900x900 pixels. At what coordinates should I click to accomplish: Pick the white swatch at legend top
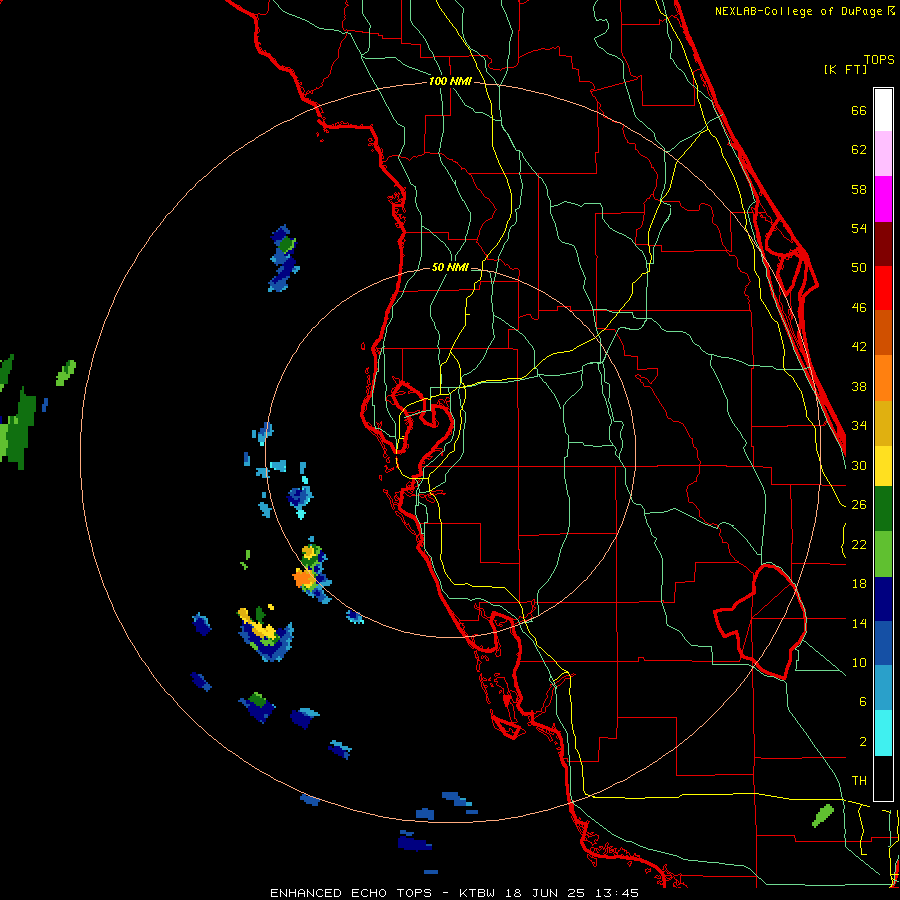pos(883,110)
